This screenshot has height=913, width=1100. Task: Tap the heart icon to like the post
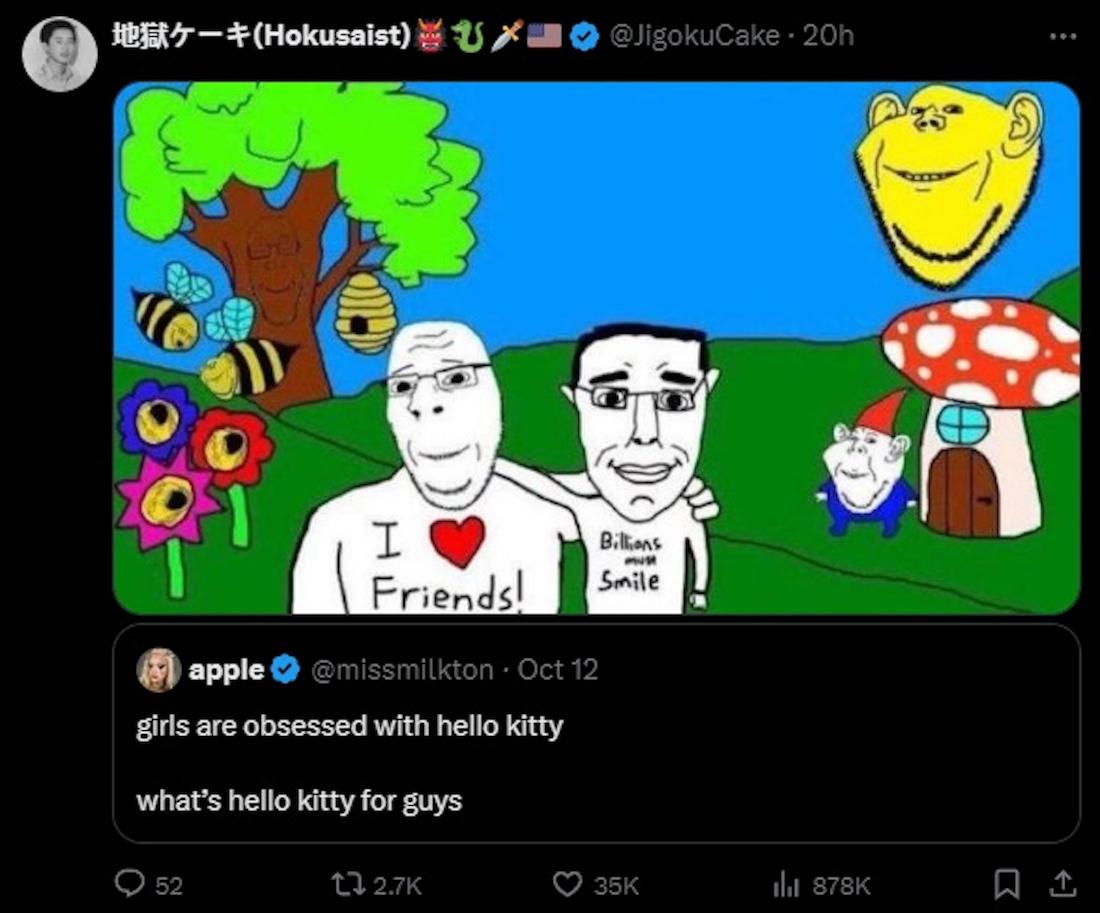point(566,884)
